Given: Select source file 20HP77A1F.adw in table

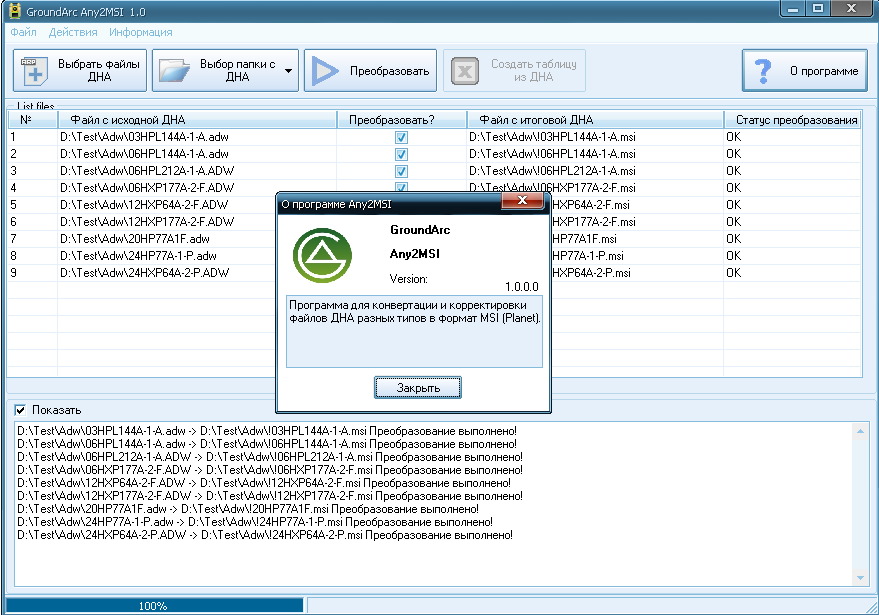Looking at the screenshot, I should (x=135, y=239).
